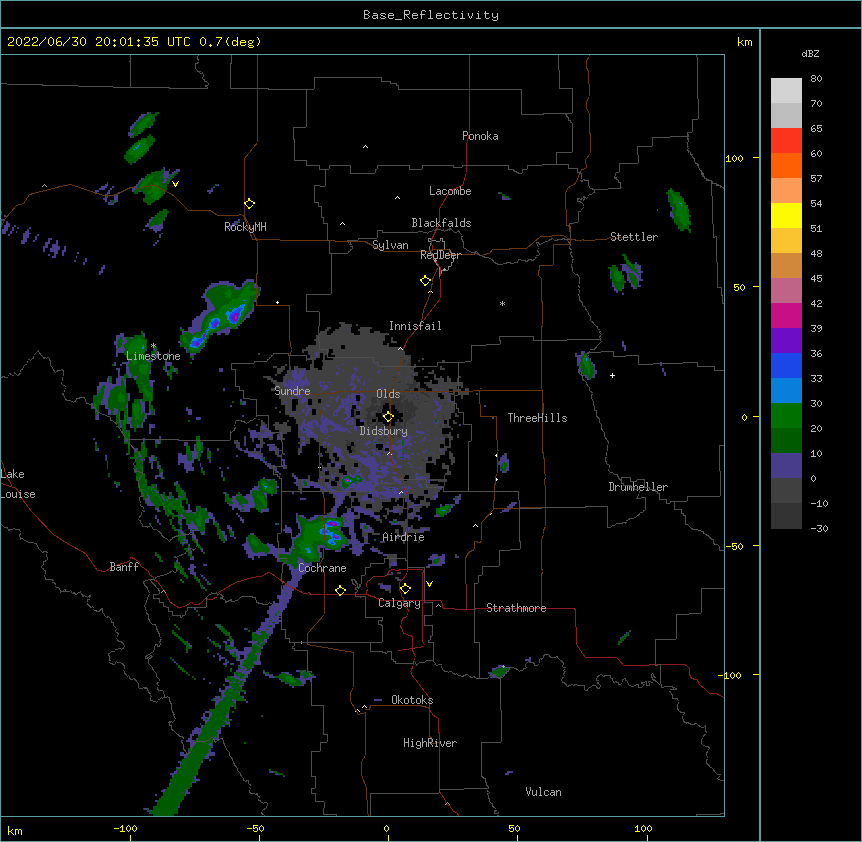
Task: Click the yellow diamond marker south of RedDeer
Action: pos(426,281)
